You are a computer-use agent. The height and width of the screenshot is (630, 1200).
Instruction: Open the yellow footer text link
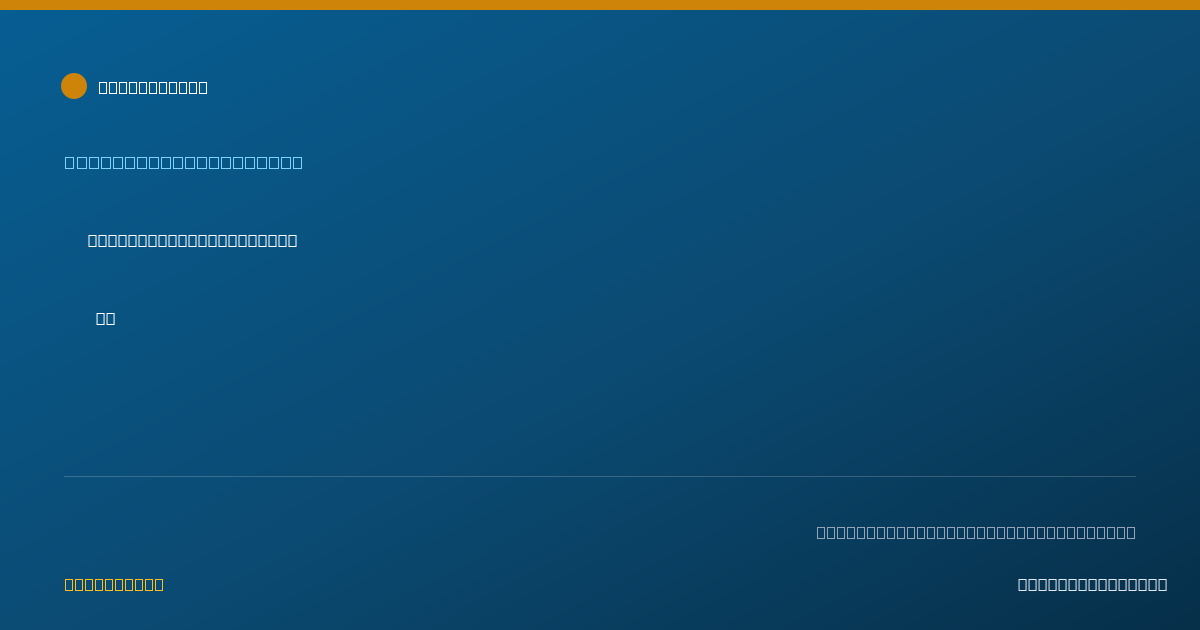tap(114, 584)
